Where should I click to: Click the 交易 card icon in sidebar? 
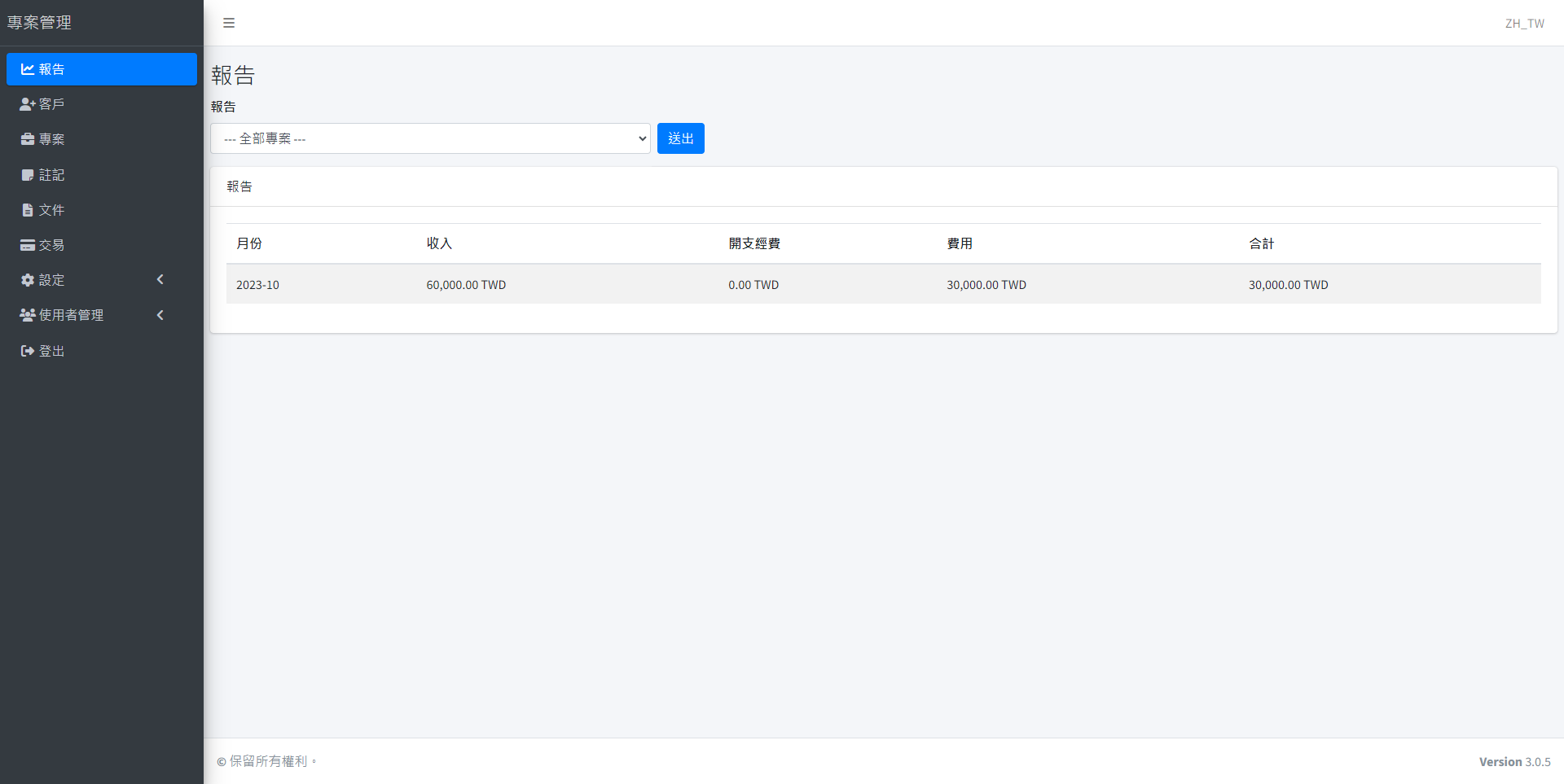(x=27, y=244)
